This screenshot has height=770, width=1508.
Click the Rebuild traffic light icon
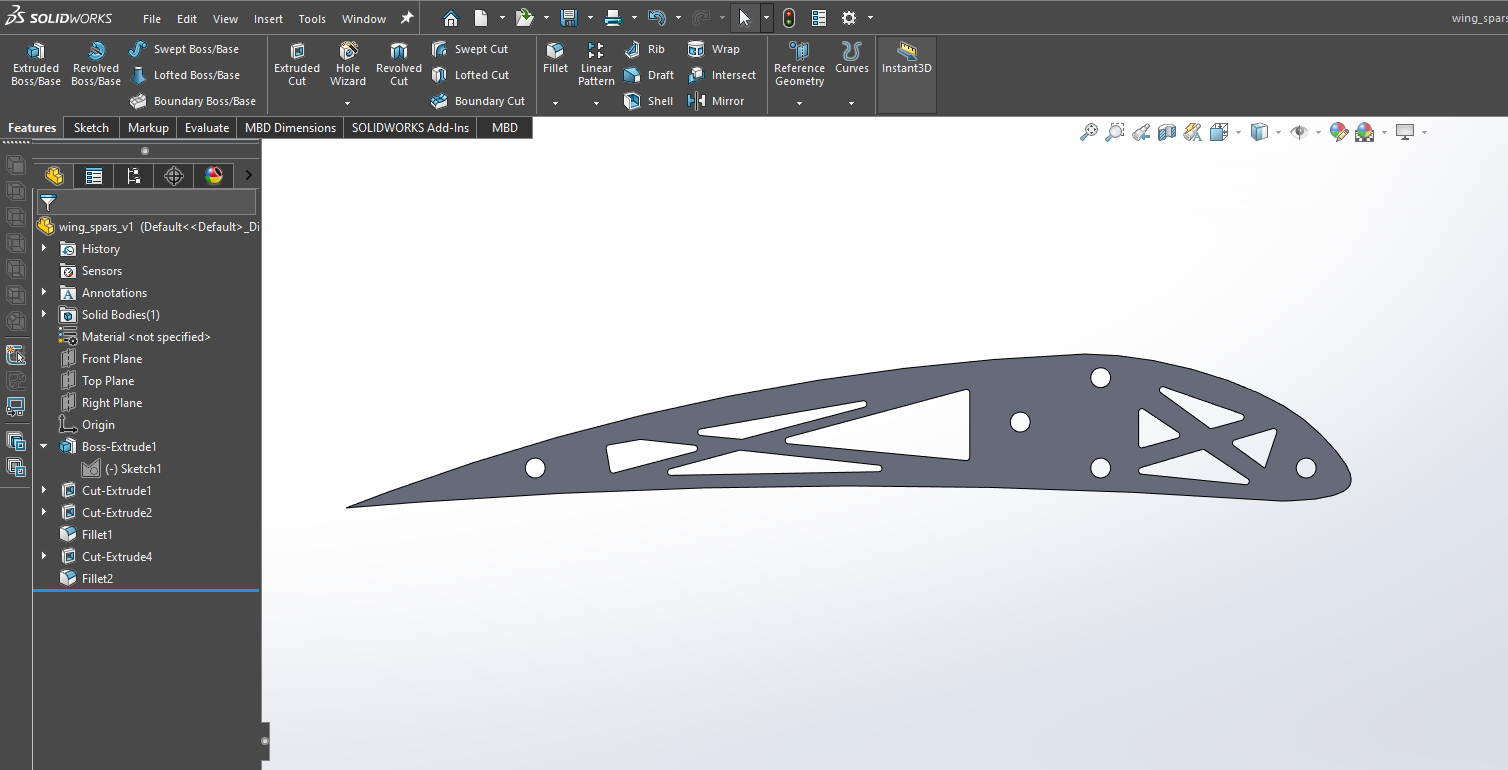(x=789, y=18)
